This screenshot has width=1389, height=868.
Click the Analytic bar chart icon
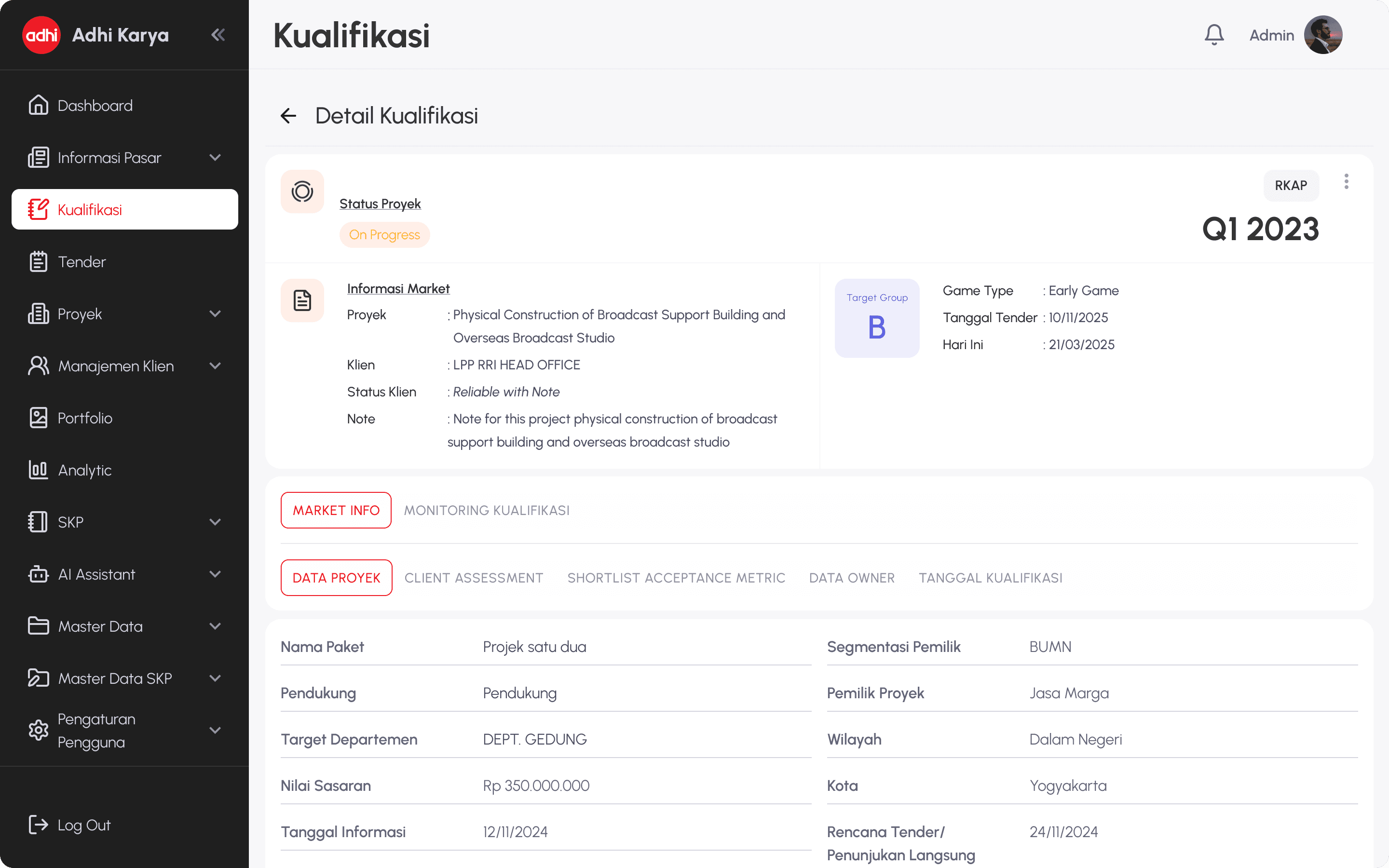(39, 470)
